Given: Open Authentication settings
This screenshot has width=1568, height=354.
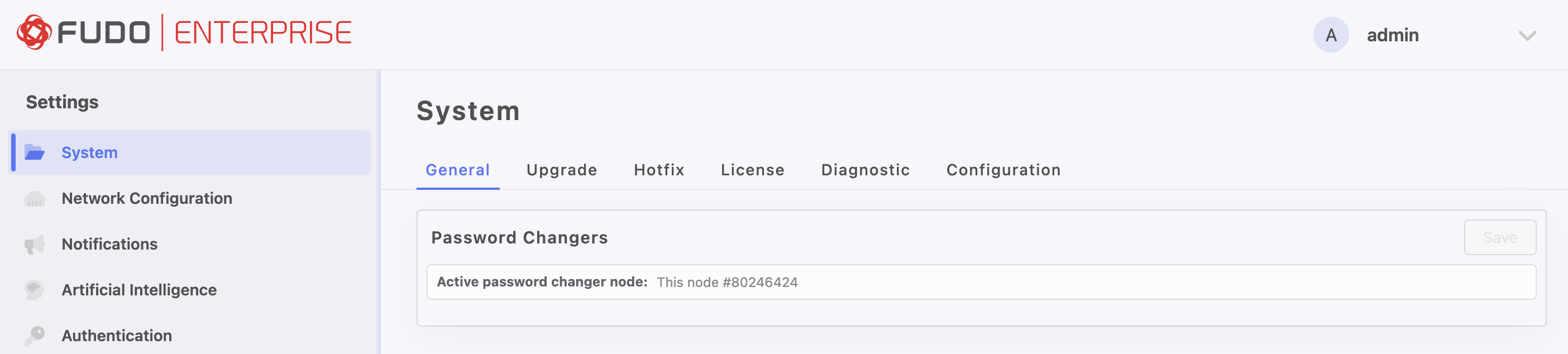Looking at the screenshot, I should (x=117, y=335).
